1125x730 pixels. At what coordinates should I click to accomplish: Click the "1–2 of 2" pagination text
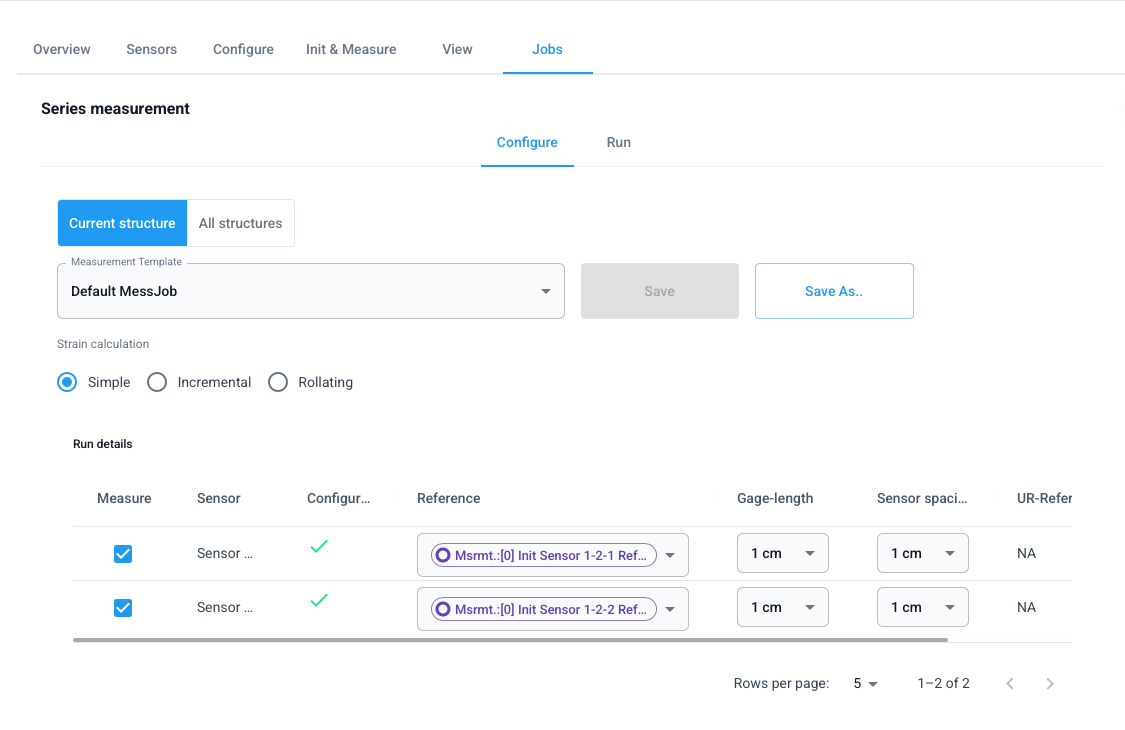[x=943, y=683]
